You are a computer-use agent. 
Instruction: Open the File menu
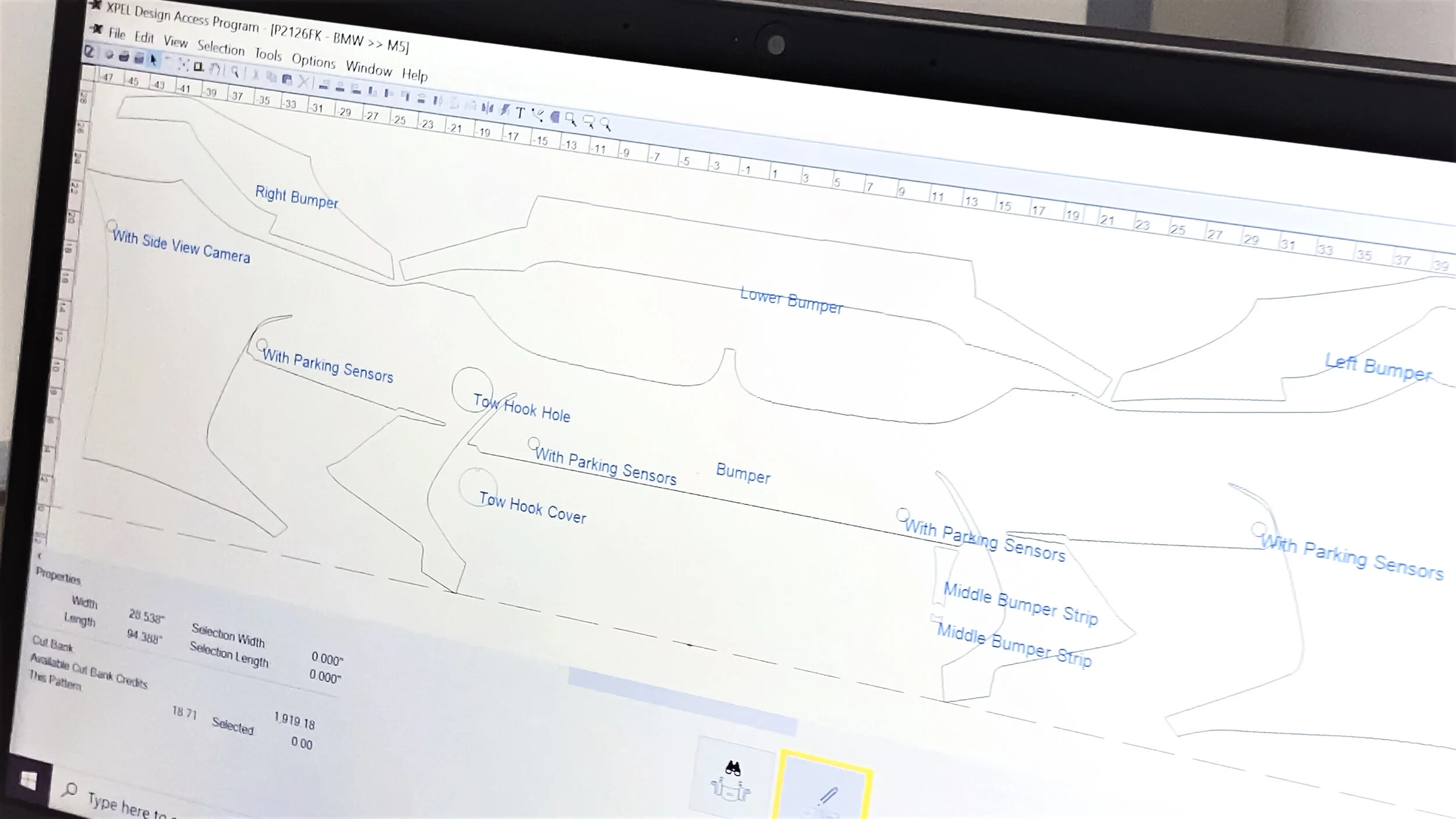click(116, 33)
